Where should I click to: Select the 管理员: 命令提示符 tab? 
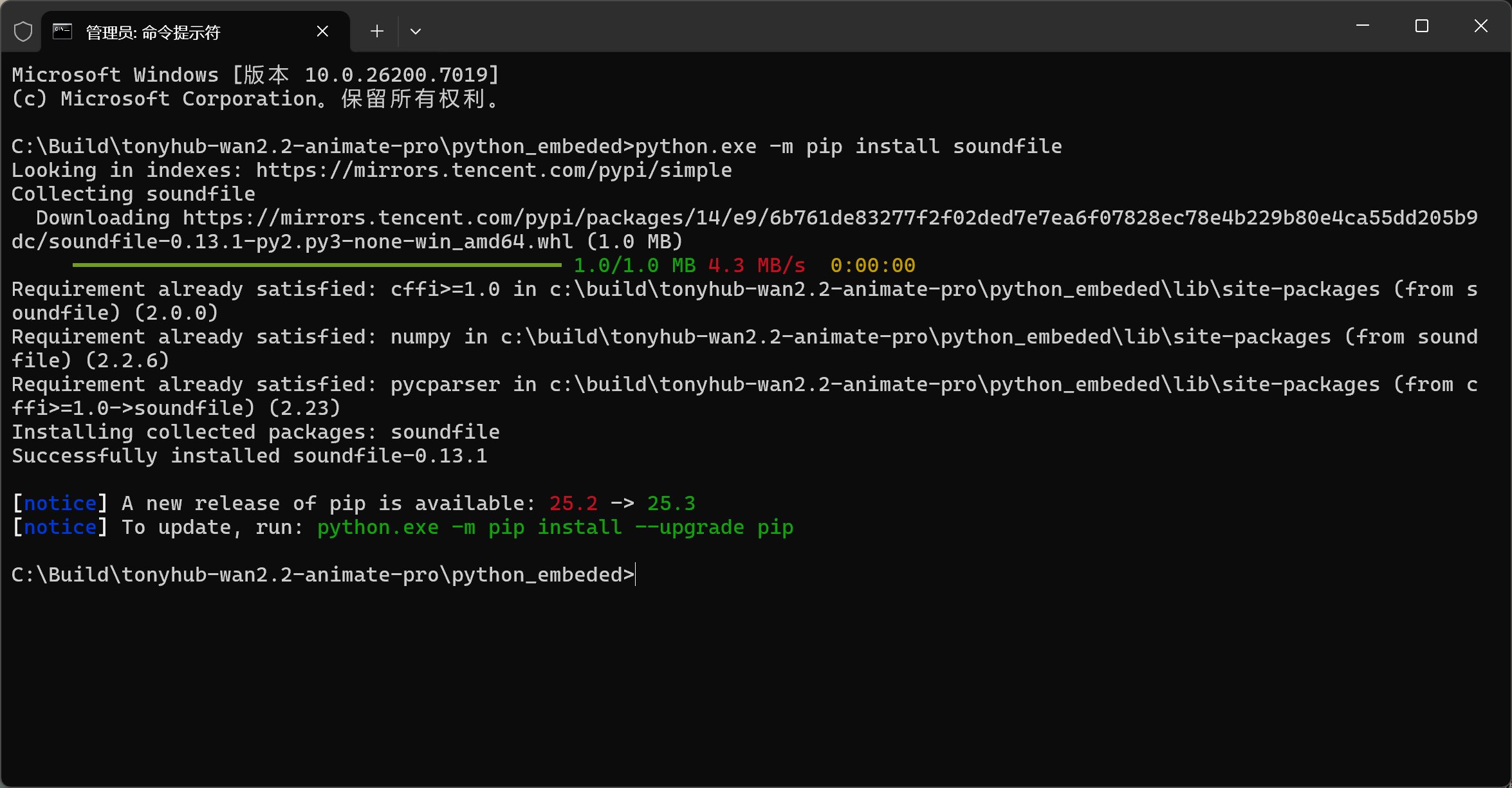(153, 32)
